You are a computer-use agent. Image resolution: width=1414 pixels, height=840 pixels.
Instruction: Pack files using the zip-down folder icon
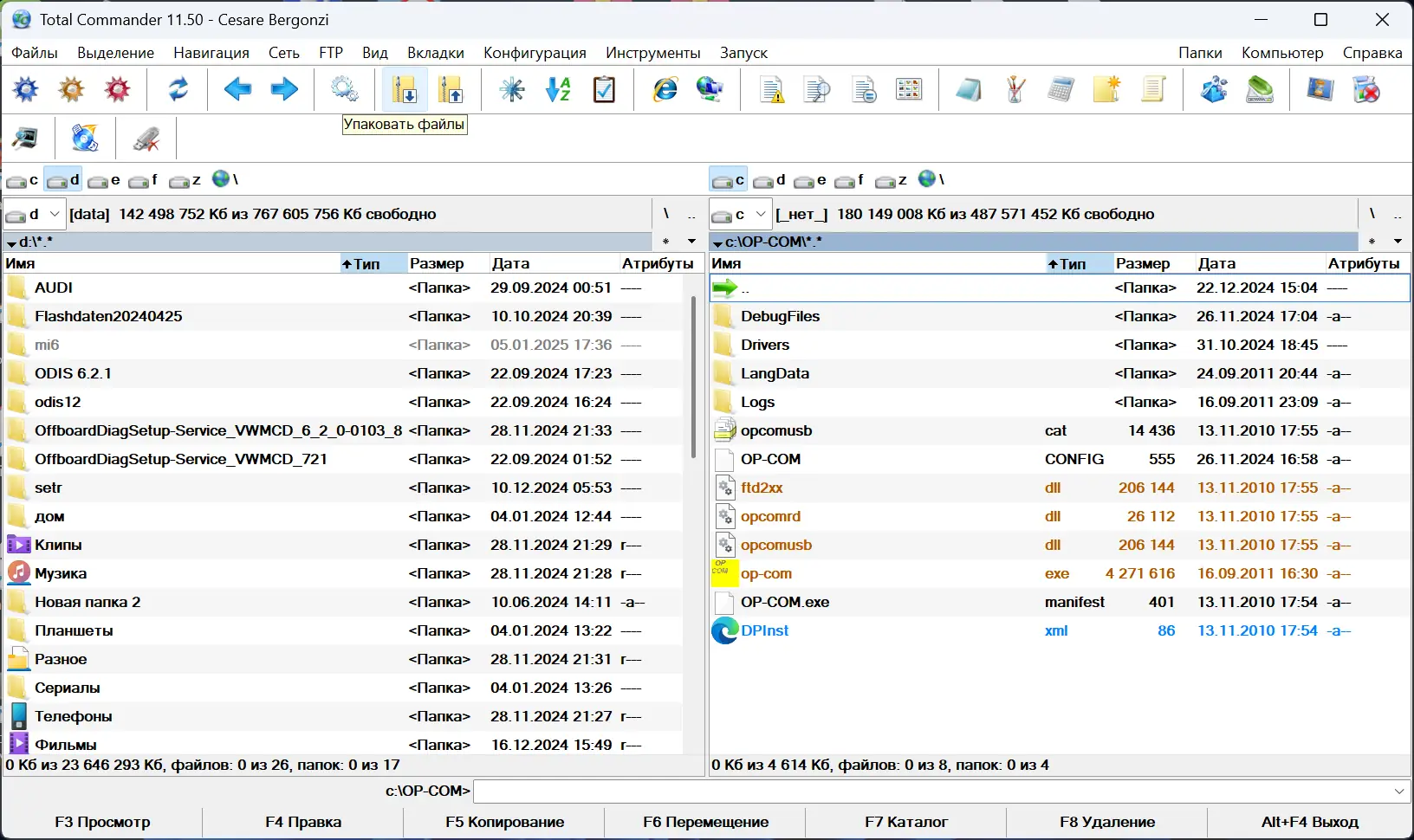click(x=405, y=89)
